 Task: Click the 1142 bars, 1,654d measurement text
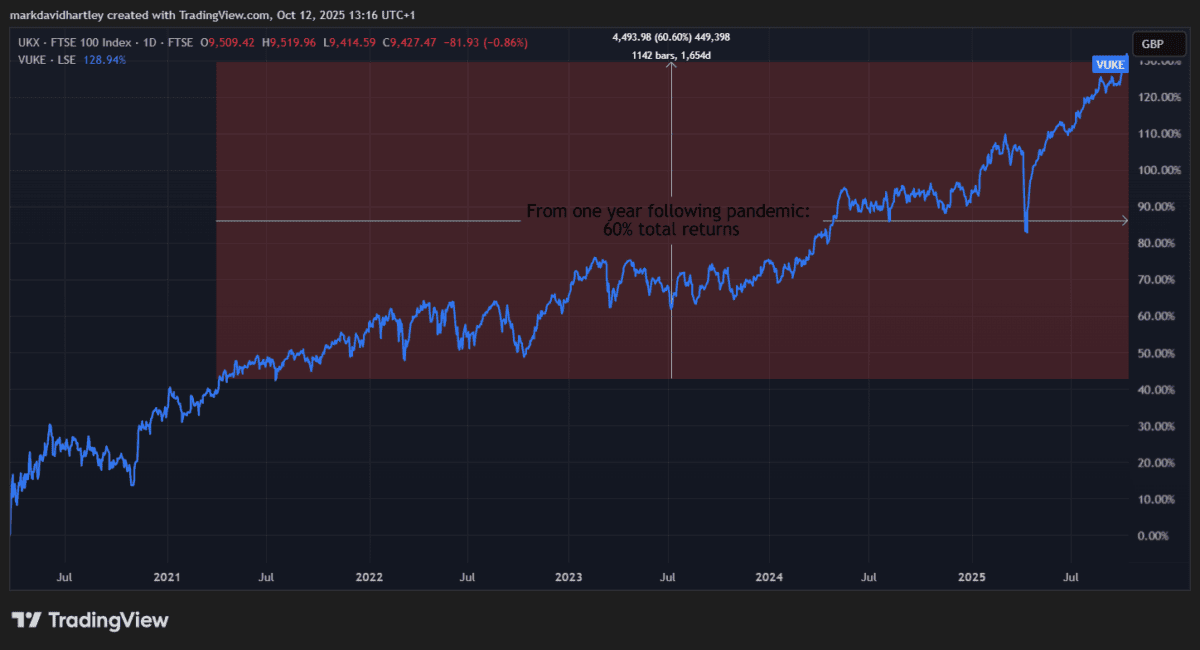(x=670, y=55)
